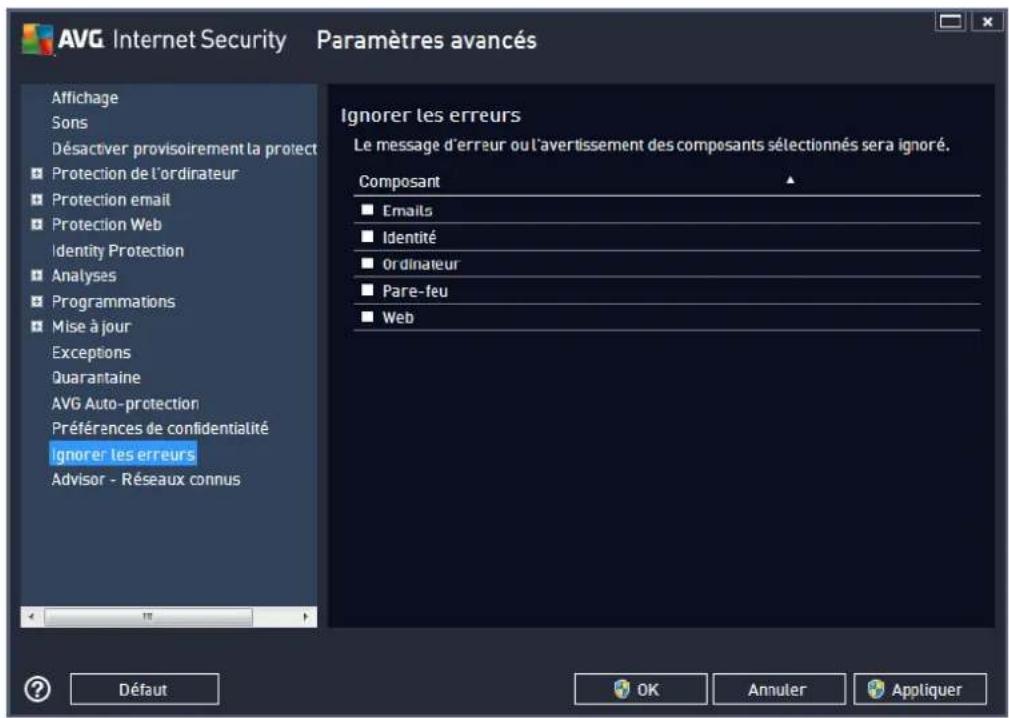Select Désactiver provisoirement la protection
Image resolution: width=1009 pixels, height=718 pixels.
pos(184,149)
